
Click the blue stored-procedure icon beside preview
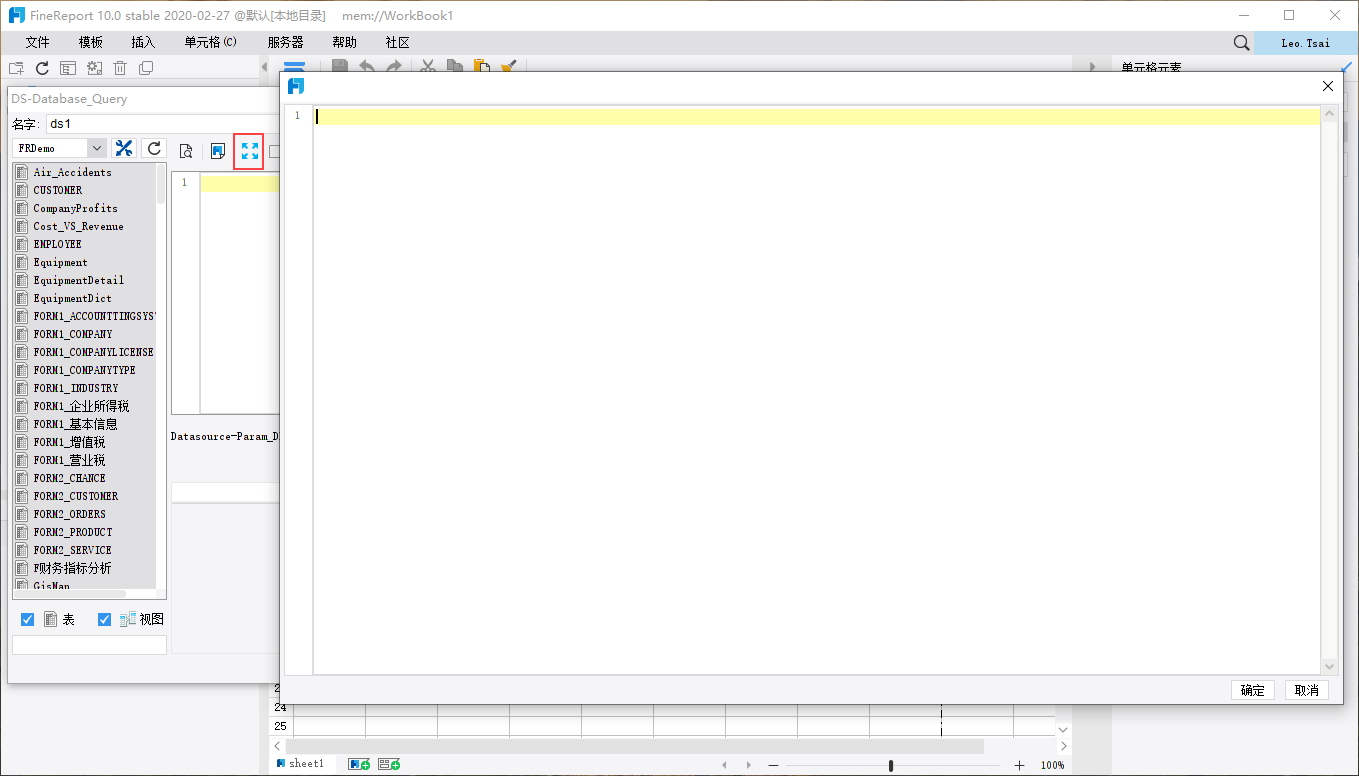click(218, 151)
